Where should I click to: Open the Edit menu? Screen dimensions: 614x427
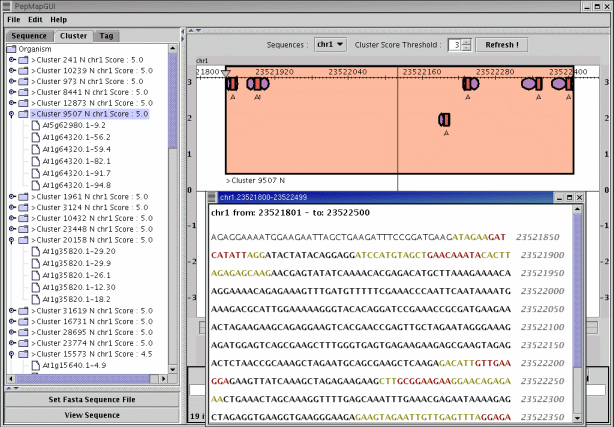point(35,20)
